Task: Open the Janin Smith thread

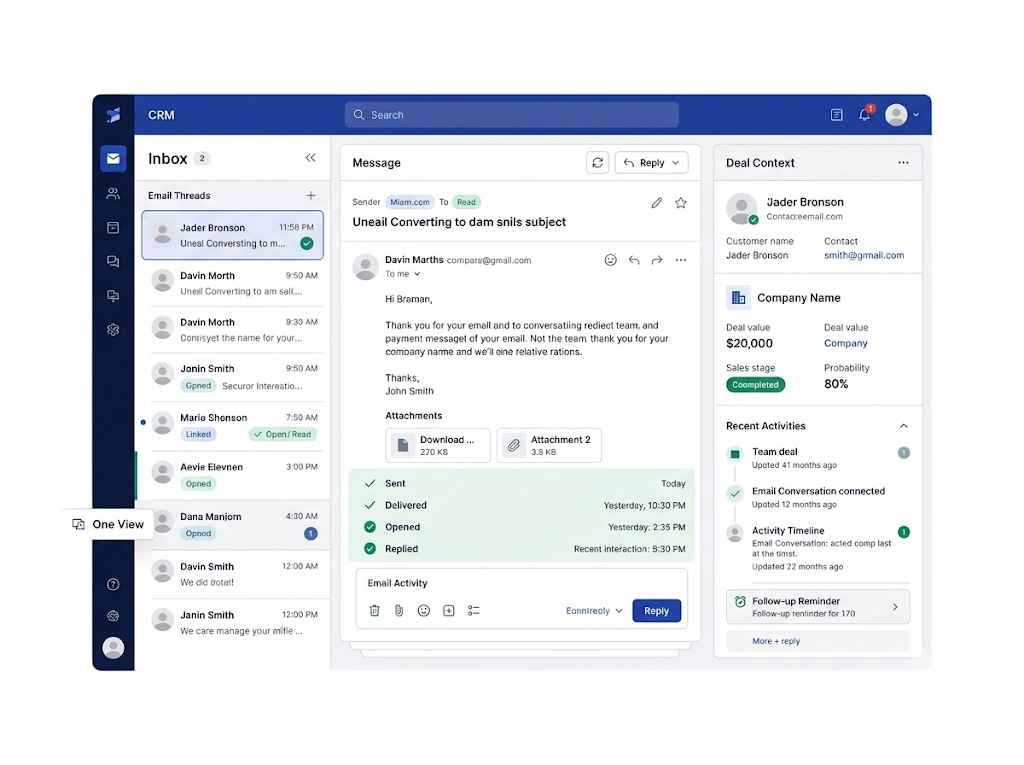Action: tap(232, 623)
